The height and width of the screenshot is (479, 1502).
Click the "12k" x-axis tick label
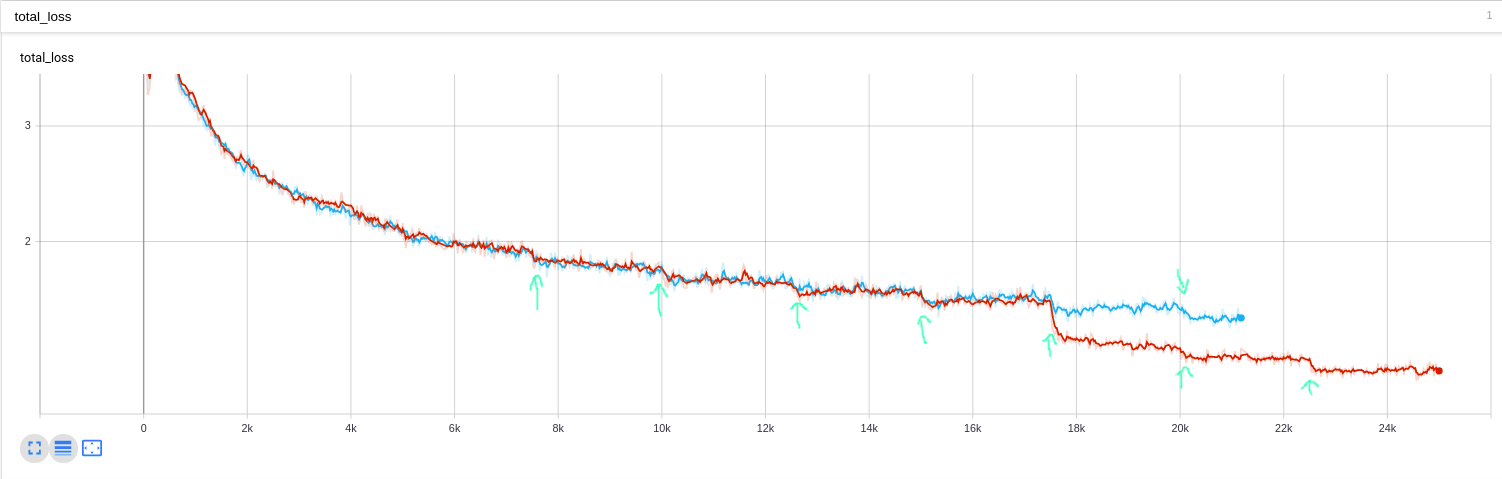(765, 428)
